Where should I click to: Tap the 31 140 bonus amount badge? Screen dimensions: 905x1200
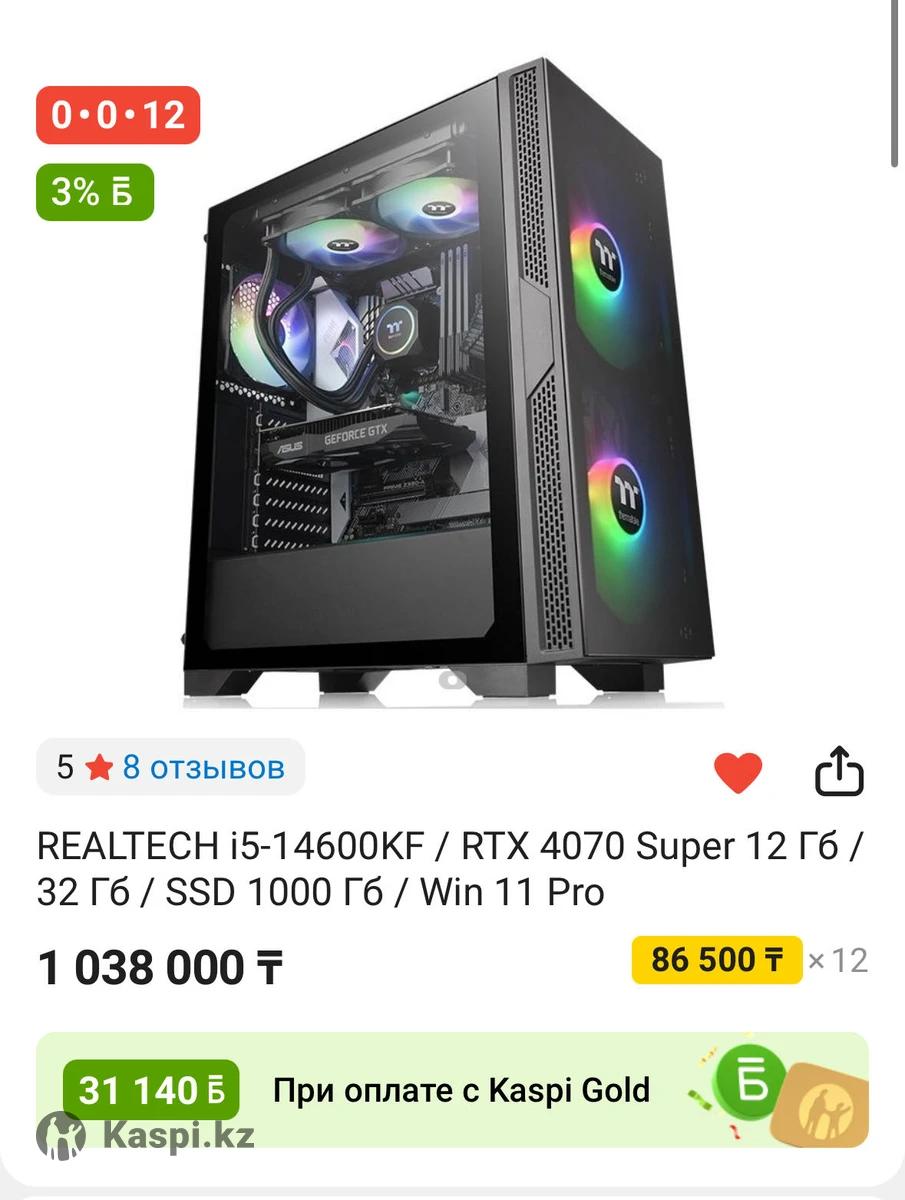click(x=151, y=1090)
